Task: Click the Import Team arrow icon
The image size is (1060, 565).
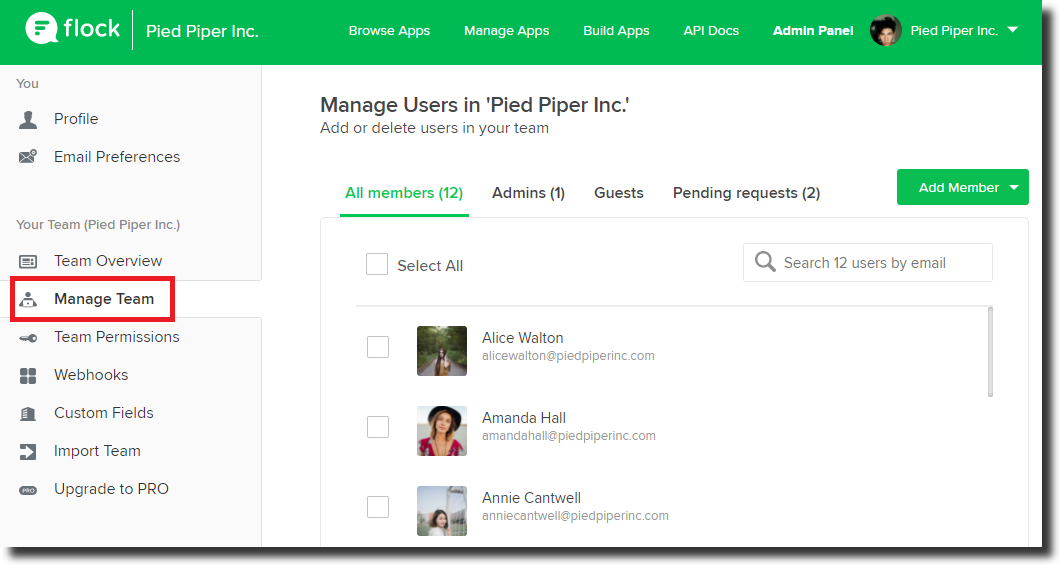Action: (28, 451)
